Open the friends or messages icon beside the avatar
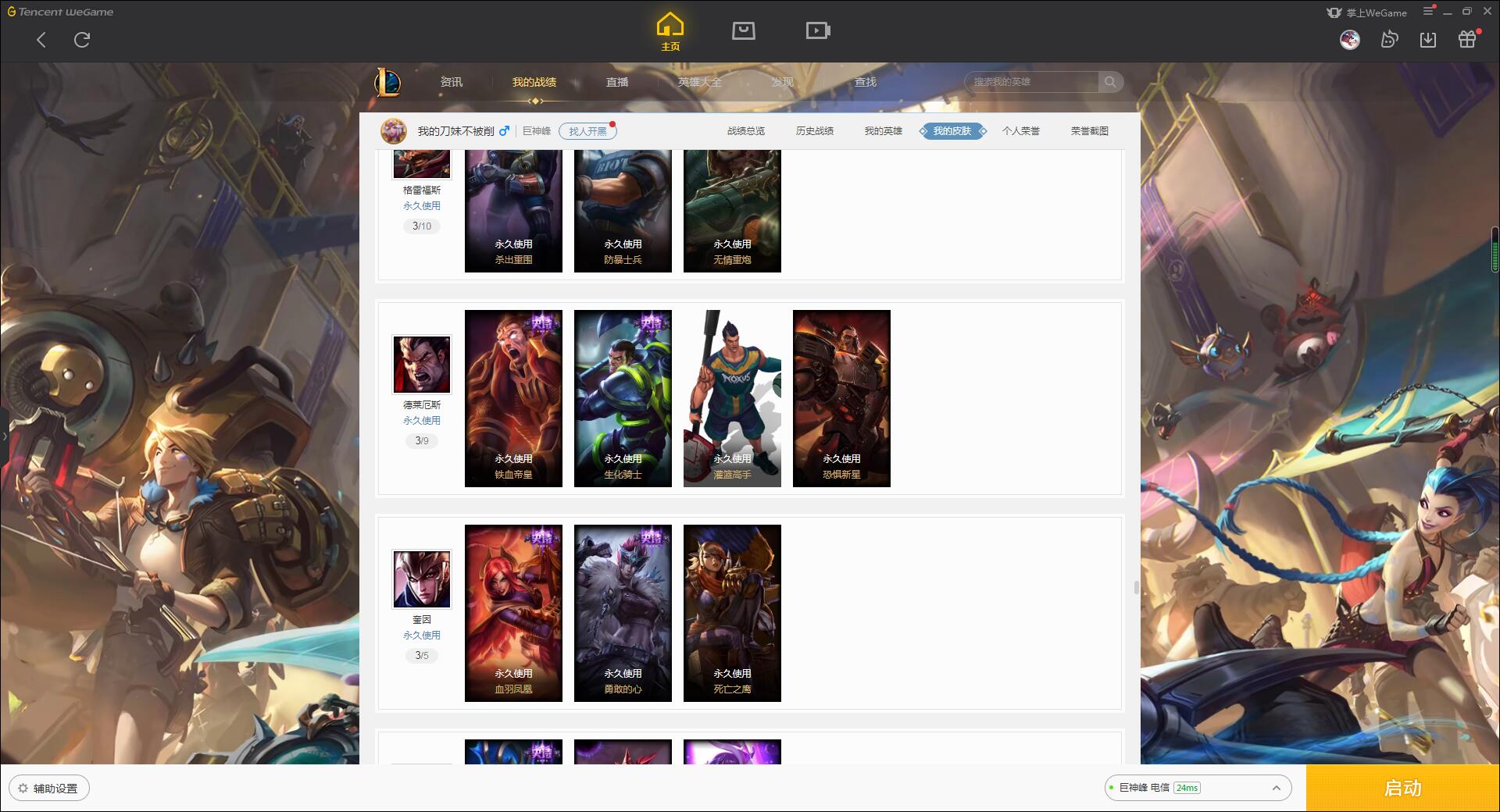This screenshot has width=1500, height=812. 1389,39
